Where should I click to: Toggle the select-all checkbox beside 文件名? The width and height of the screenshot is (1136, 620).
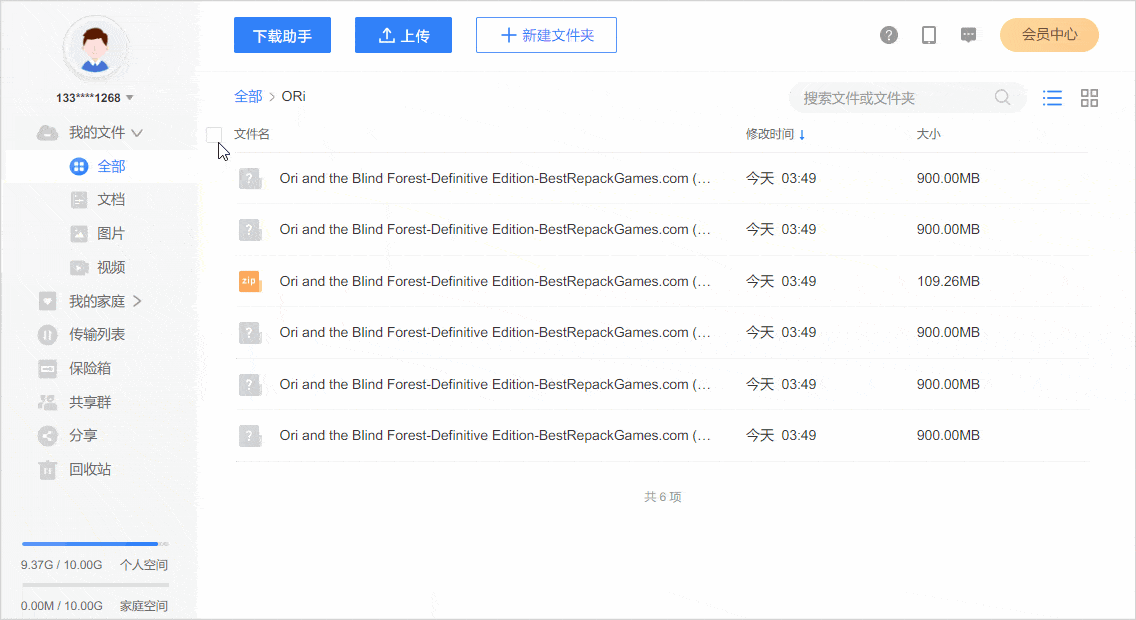pos(214,134)
